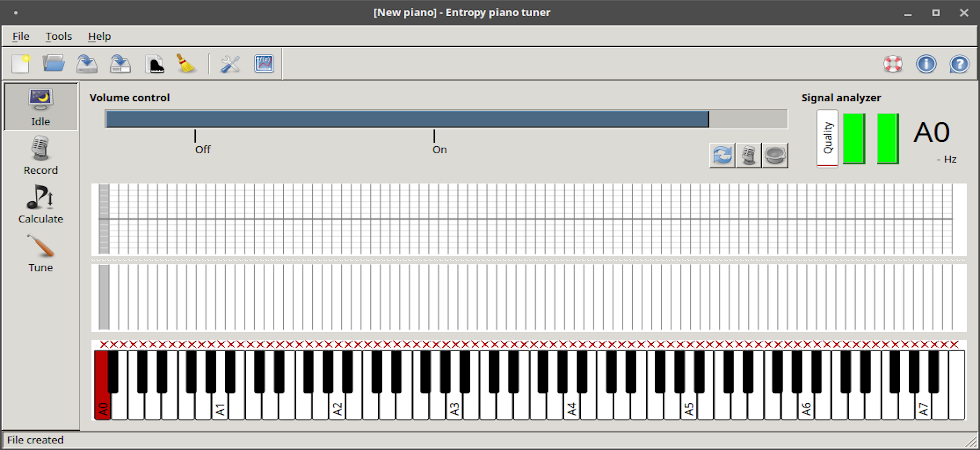Create a new piano file from toolbar

pyautogui.click(x=21, y=64)
